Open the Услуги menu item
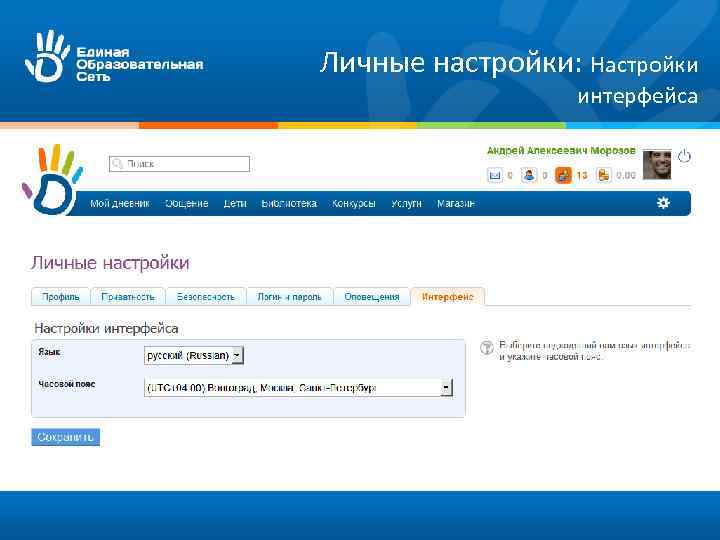 click(406, 203)
